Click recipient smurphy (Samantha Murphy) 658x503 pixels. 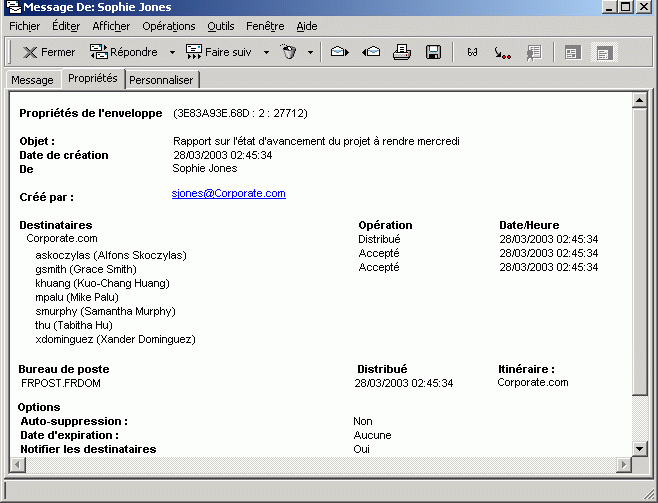pos(105,311)
